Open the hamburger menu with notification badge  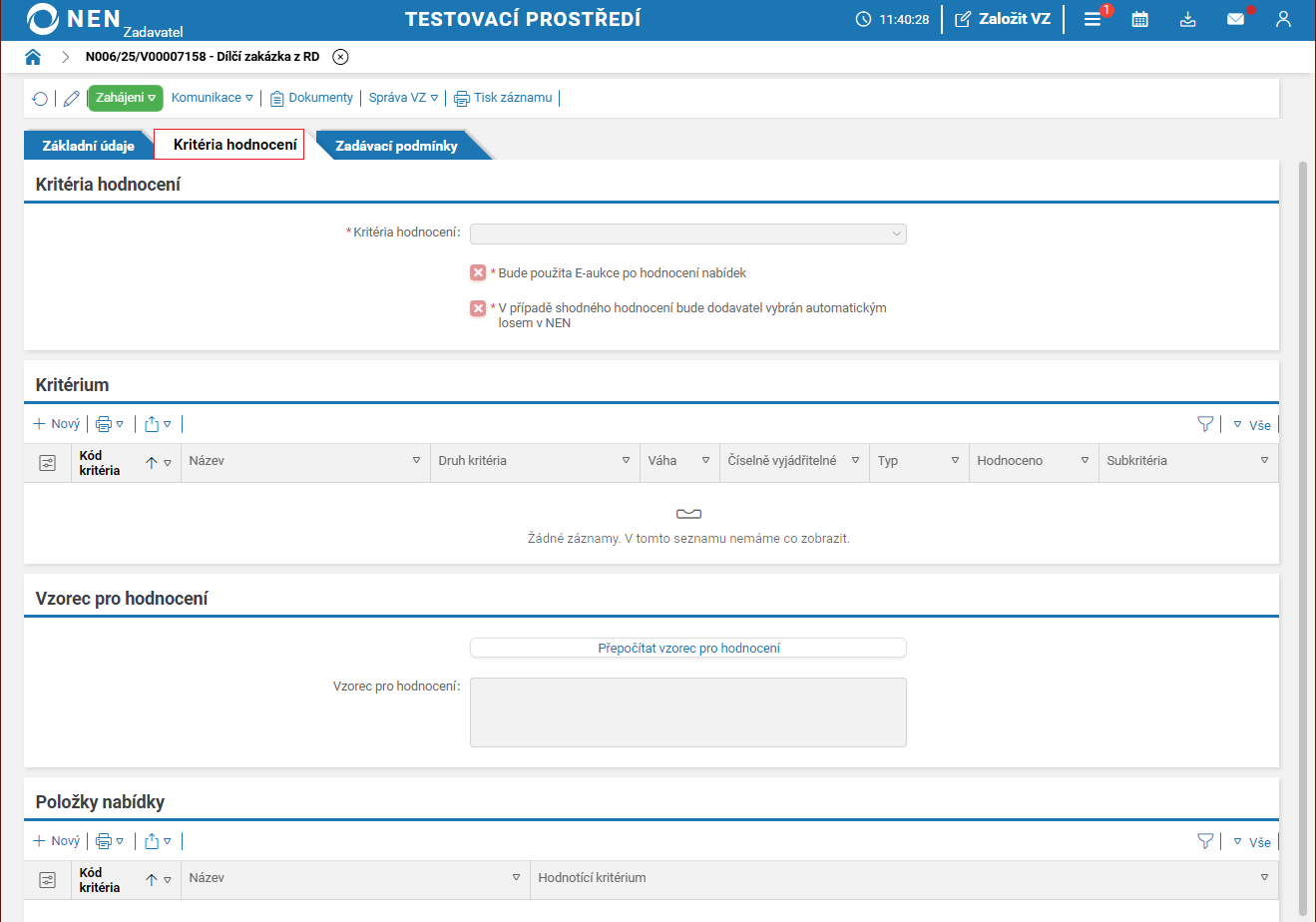pyautogui.click(x=1094, y=19)
